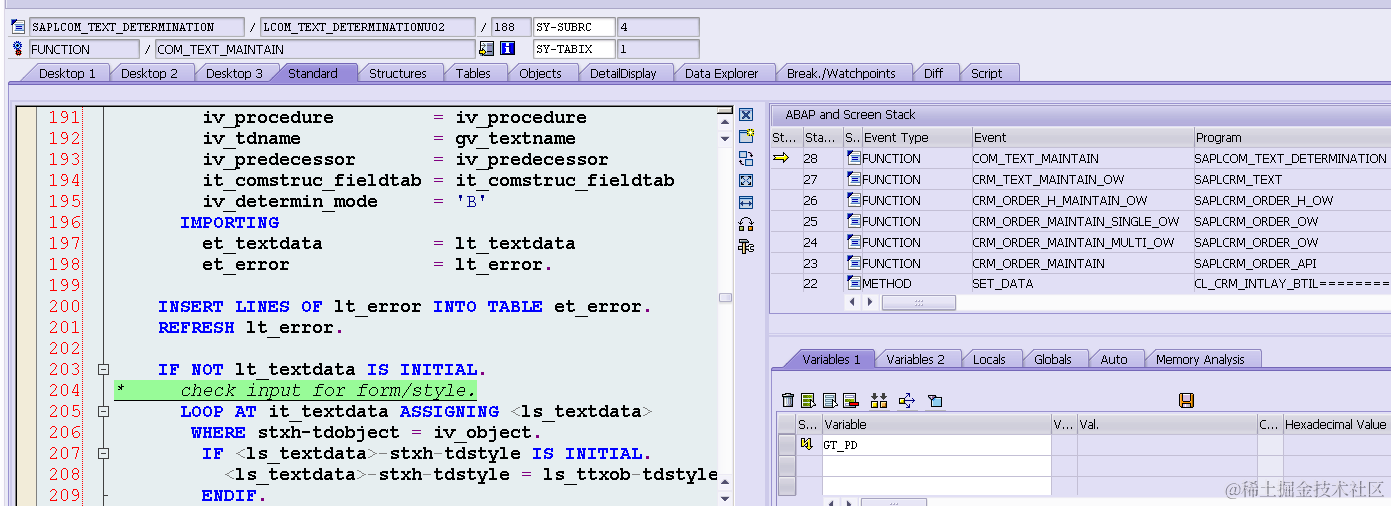Click the second list icon in Variables toolbar
This screenshot has width=1391, height=506.
pyautogui.click(x=829, y=400)
